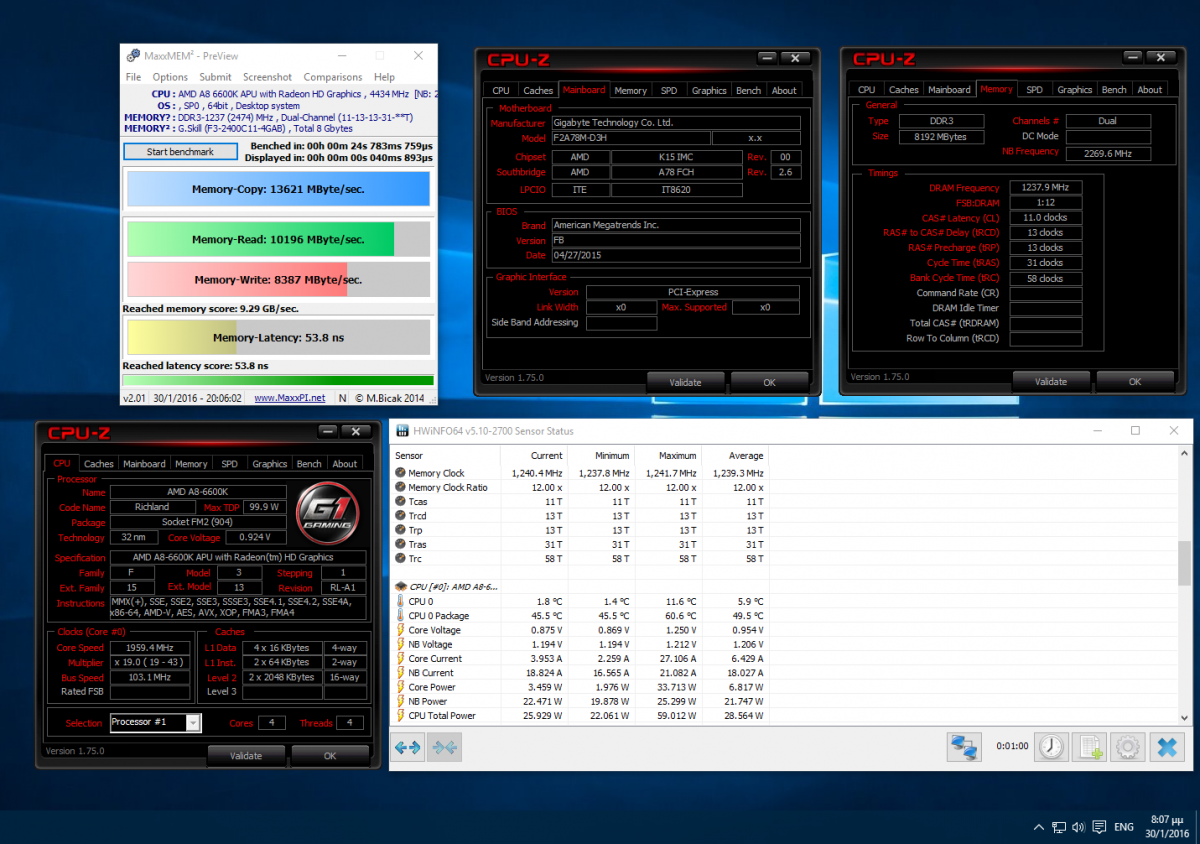Switch to SPD tab in Mainboard CPU-Z window

(x=668, y=90)
